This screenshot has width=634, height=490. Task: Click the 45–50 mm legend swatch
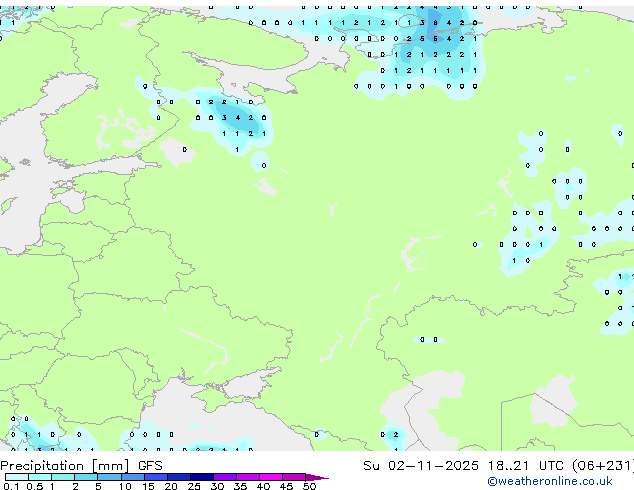click(x=294, y=477)
